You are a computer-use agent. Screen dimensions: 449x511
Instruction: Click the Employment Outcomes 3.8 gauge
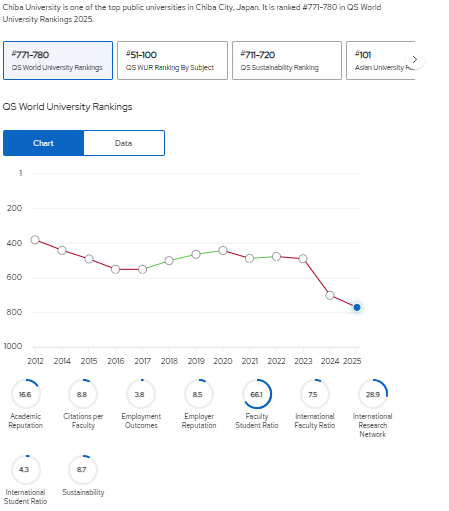(x=141, y=394)
